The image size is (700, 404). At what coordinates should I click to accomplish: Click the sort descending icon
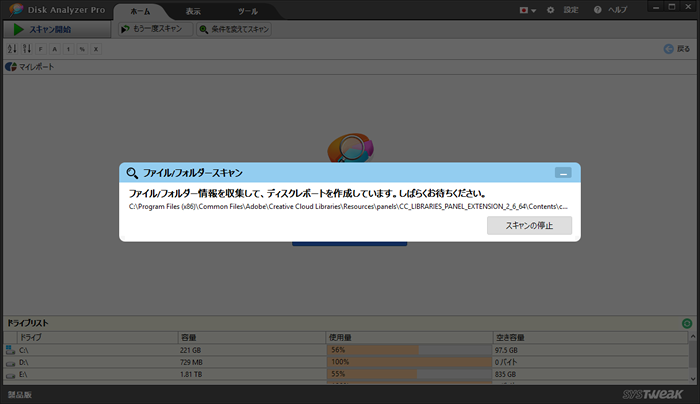27,49
